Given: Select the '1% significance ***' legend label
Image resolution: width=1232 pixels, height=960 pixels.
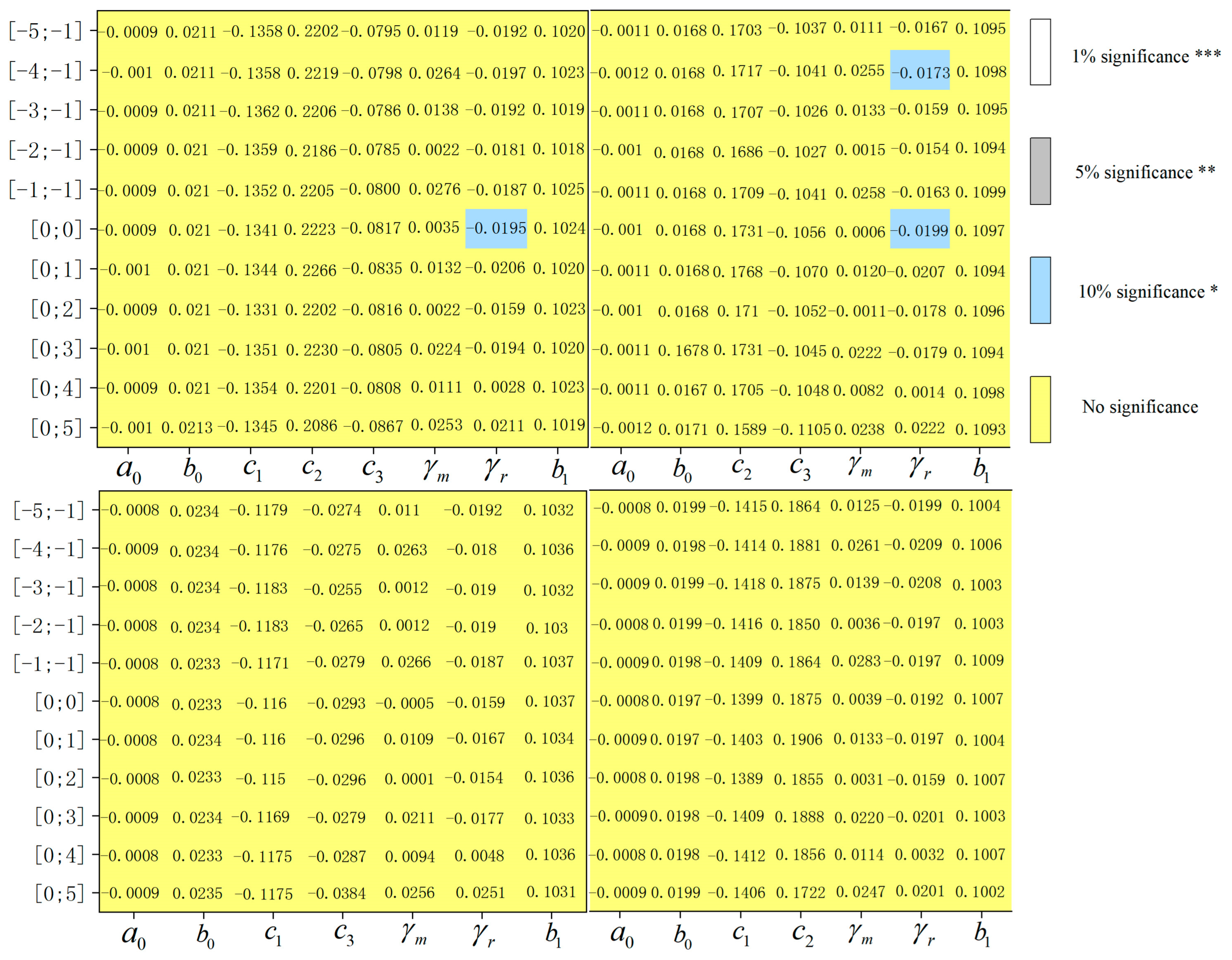Looking at the screenshot, I should 1146,56.
